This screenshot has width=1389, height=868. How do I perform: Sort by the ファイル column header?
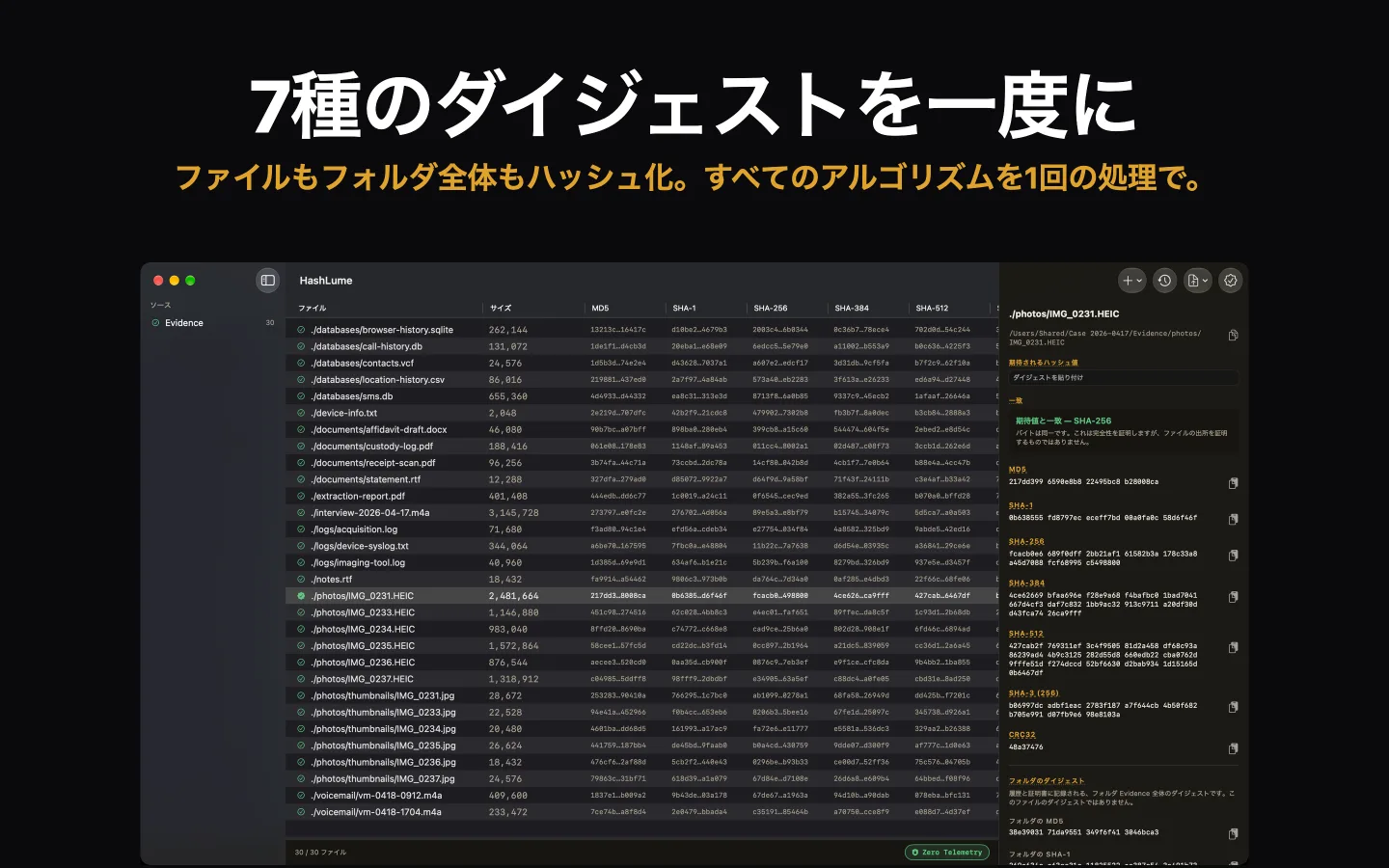pyautogui.click(x=313, y=309)
